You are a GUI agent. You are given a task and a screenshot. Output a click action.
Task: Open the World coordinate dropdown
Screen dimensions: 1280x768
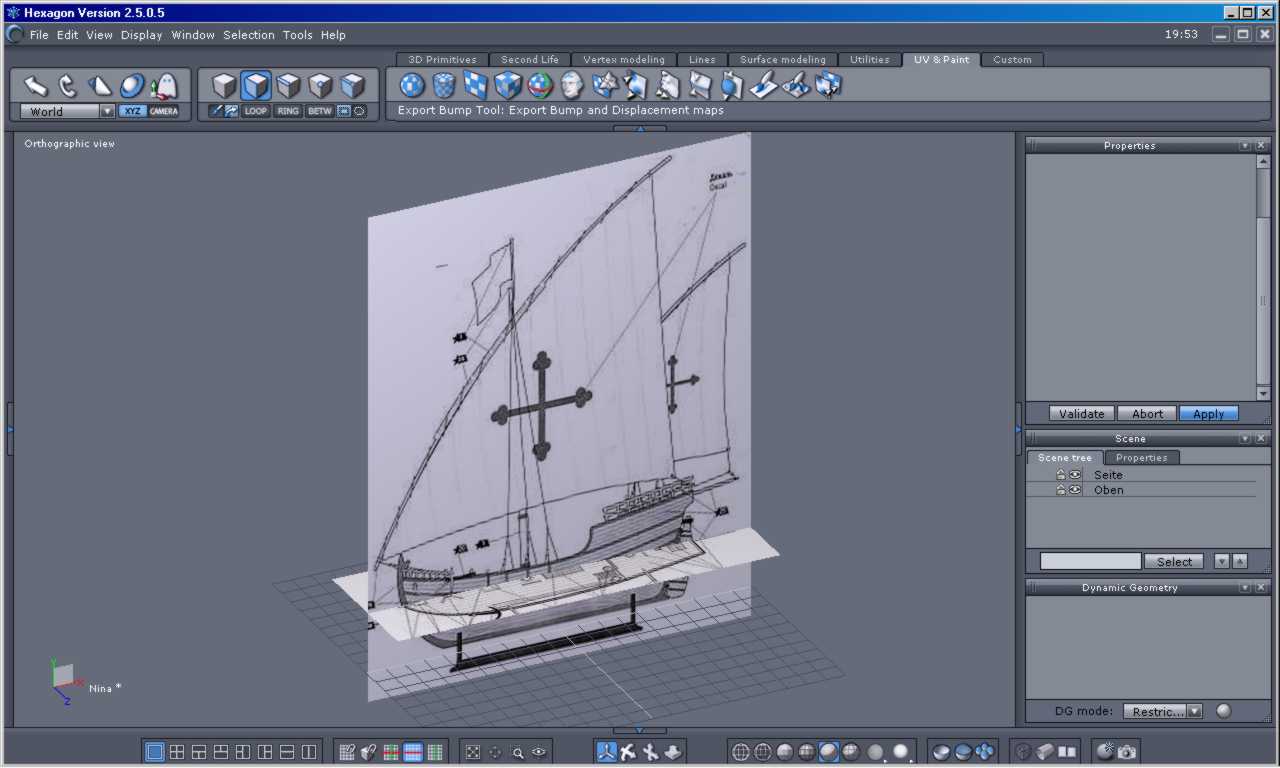[x=106, y=112]
